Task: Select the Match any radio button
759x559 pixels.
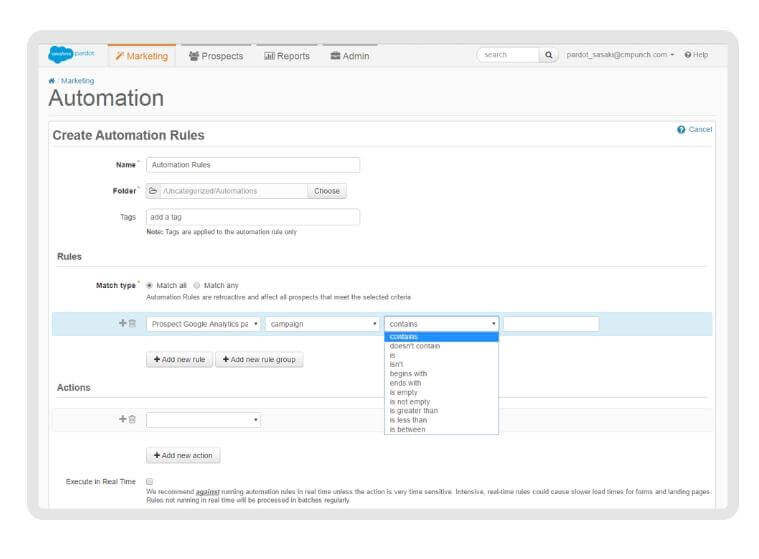Action: tap(197, 285)
